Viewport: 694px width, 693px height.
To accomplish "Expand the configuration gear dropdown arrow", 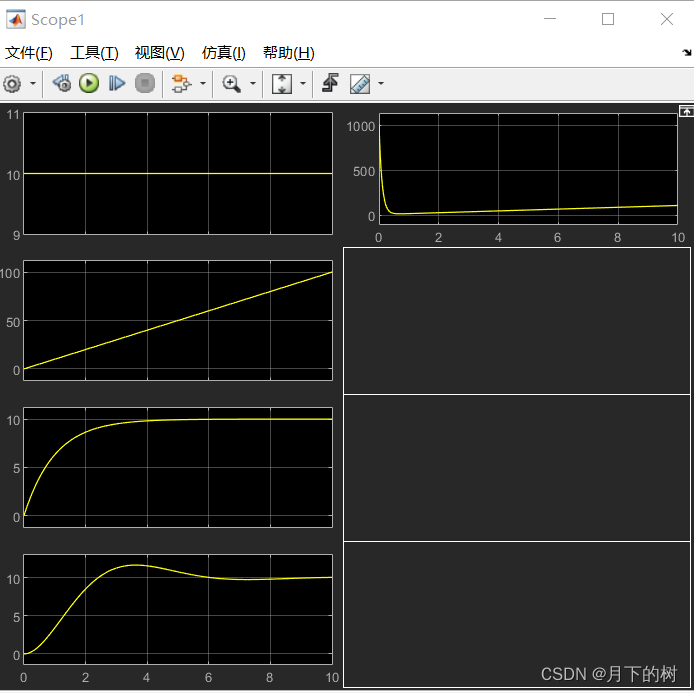I will pos(33,83).
